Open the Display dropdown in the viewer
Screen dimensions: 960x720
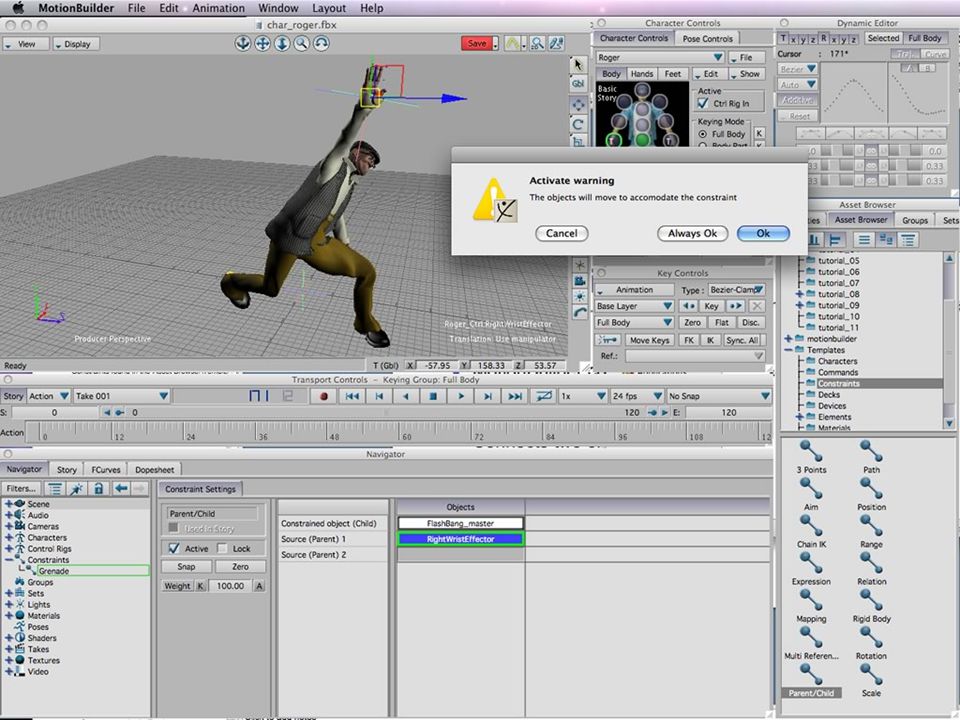[x=76, y=44]
